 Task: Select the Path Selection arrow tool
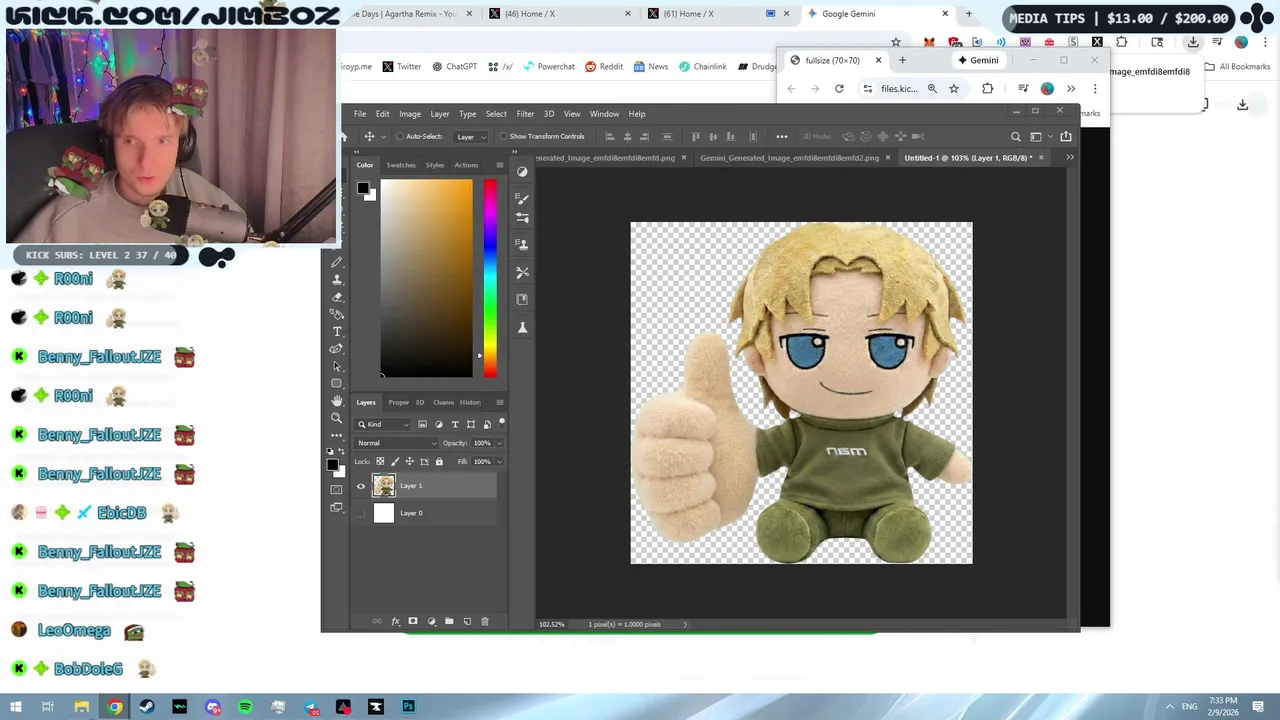[x=336, y=366]
